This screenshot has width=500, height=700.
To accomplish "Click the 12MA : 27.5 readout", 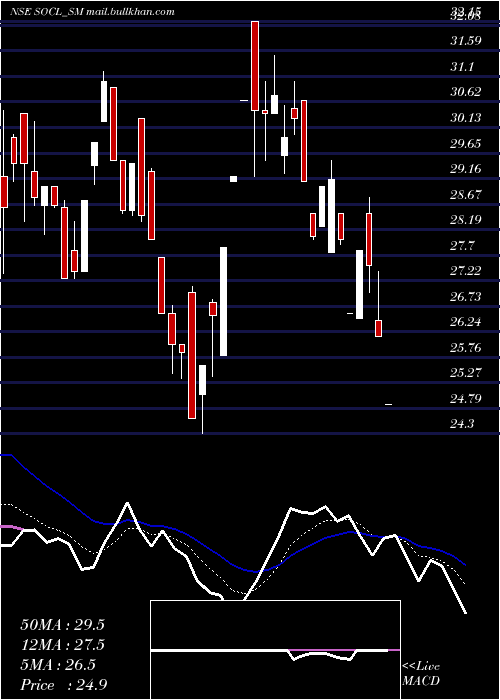I will [x=62, y=645].
